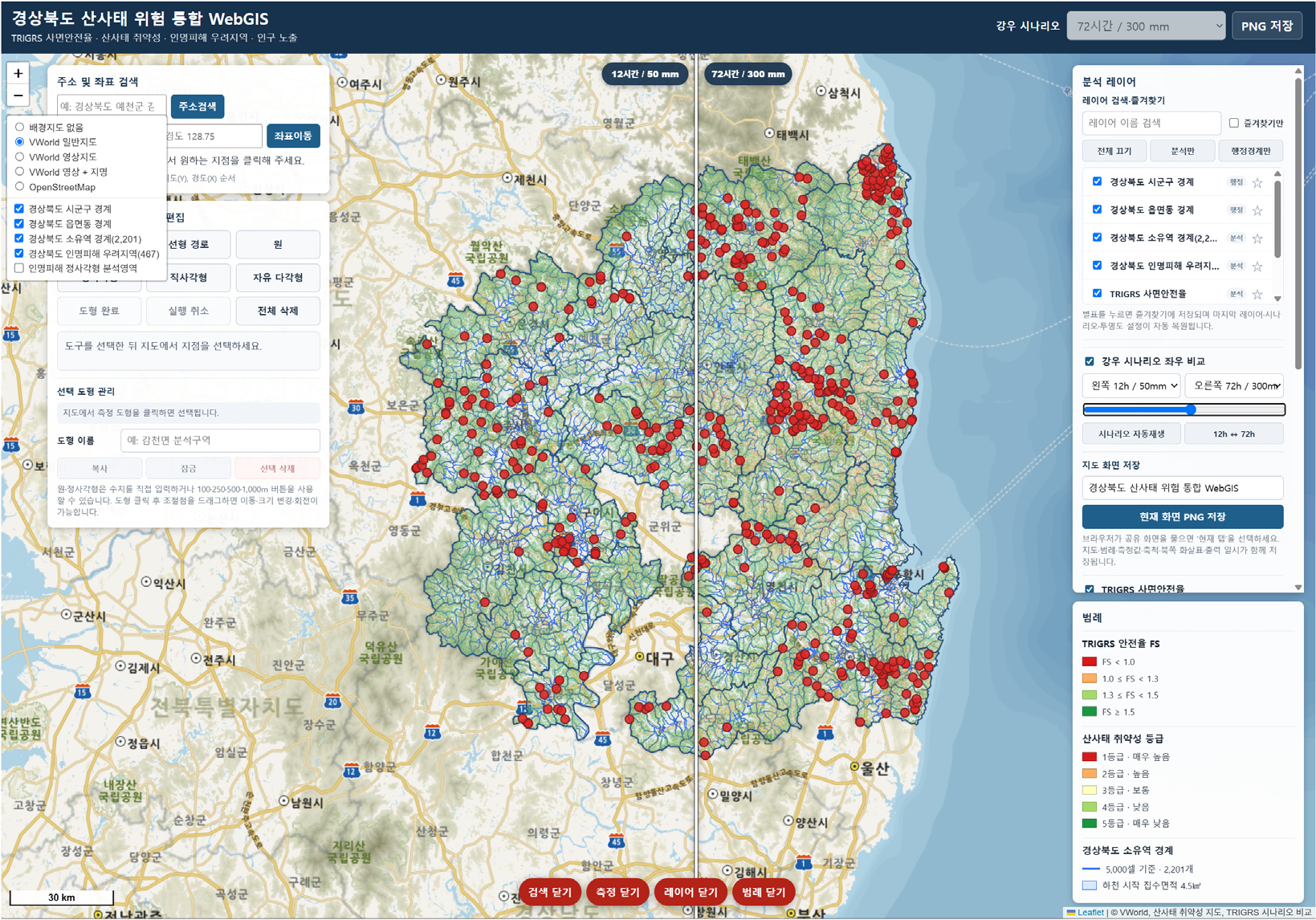Viewport: 1316px width, 920px height.
Task: Click 검색 닫기 red pill button
Action: [x=550, y=892]
